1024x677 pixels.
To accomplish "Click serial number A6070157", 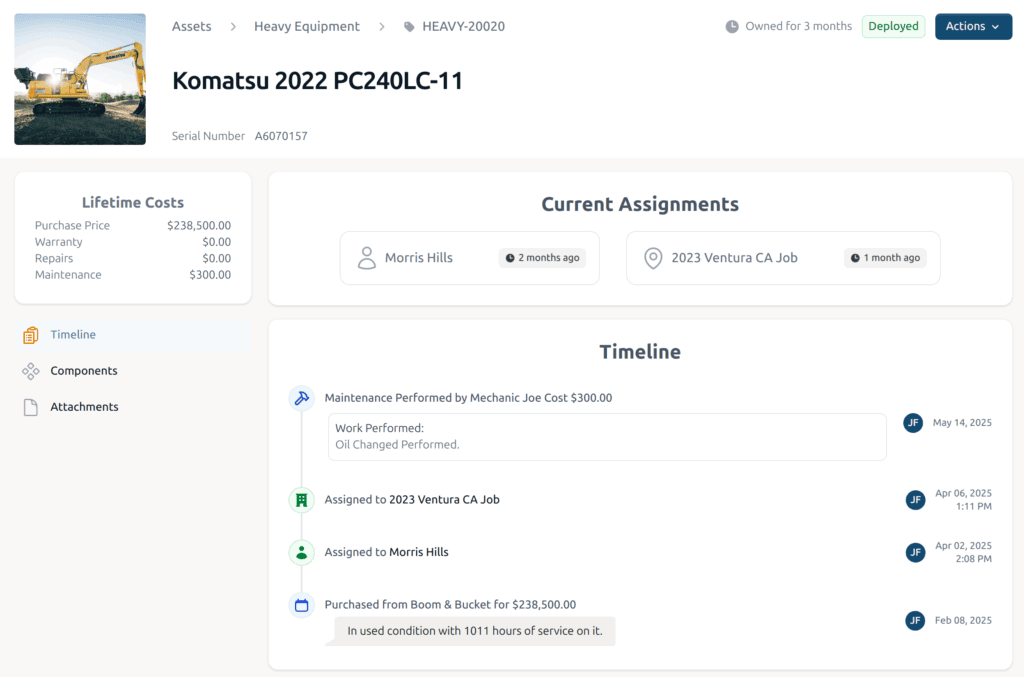I will (x=281, y=136).
